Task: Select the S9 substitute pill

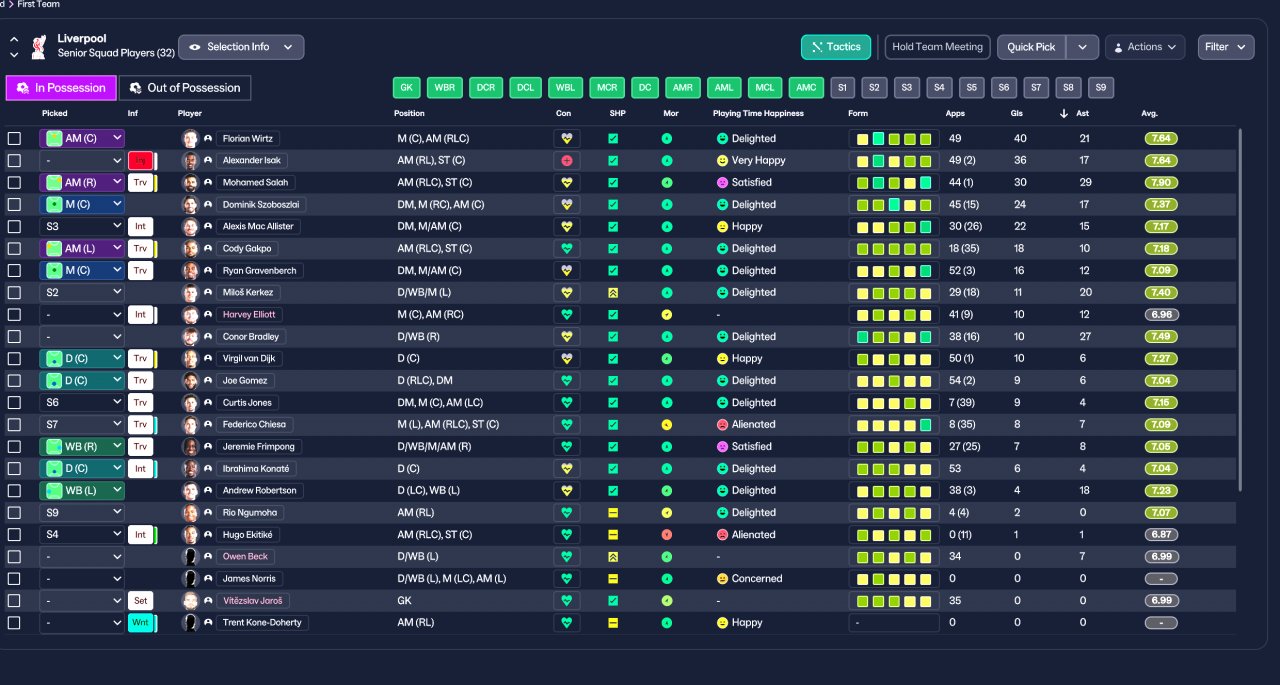Action: (1100, 88)
